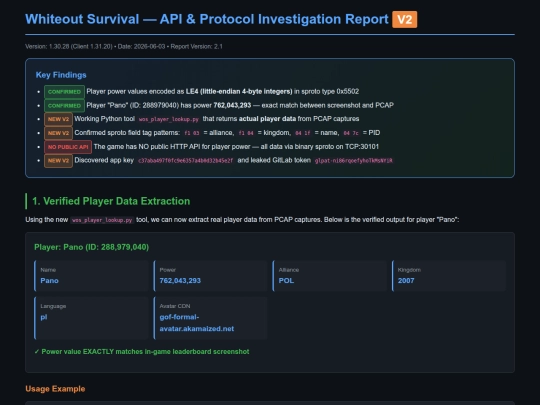Click the 'Key Findings' heading
Image resolution: width=540 pixels, height=405 pixels.
point(61,75)
